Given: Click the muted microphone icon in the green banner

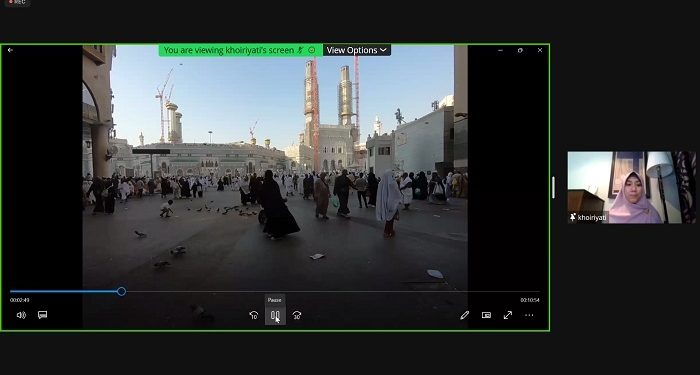Looking at the screenshot, I should (300, 50).
